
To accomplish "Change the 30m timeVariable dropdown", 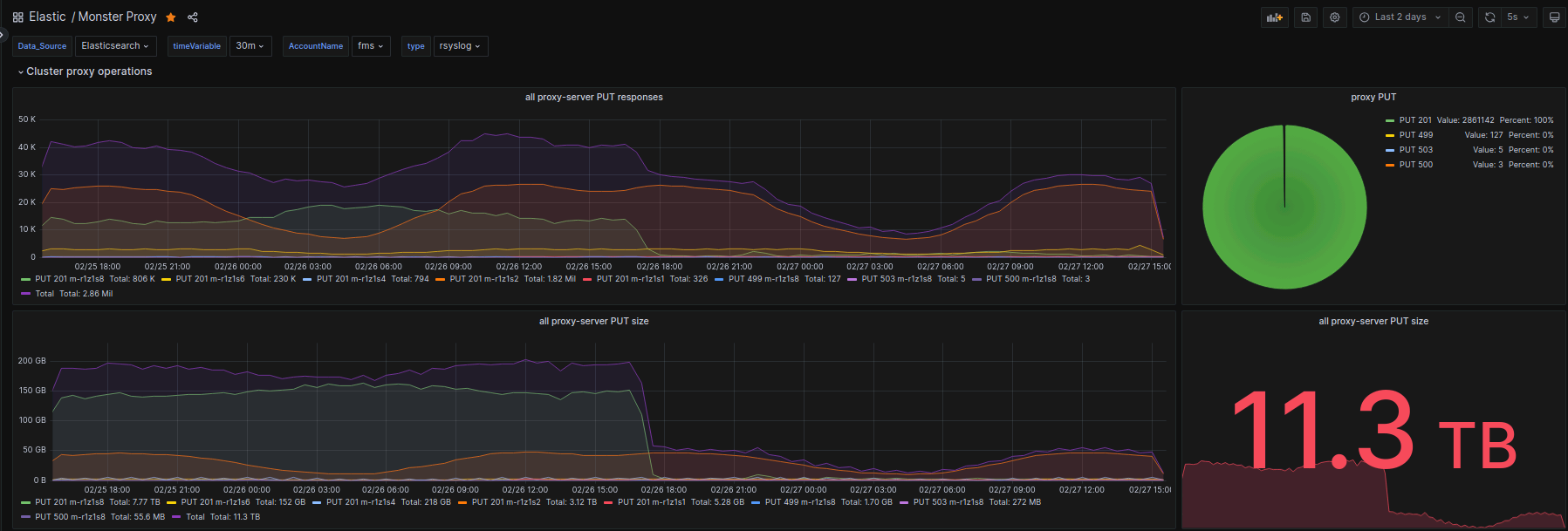I will (x=250, y=46).
